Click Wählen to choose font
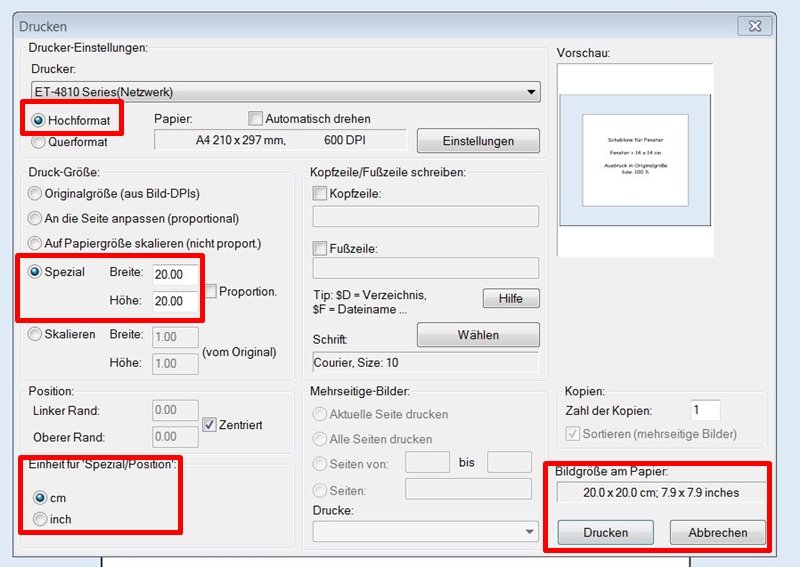Image resolution: width=800 pixels, height=567 pixels. [x=477, y=334]
